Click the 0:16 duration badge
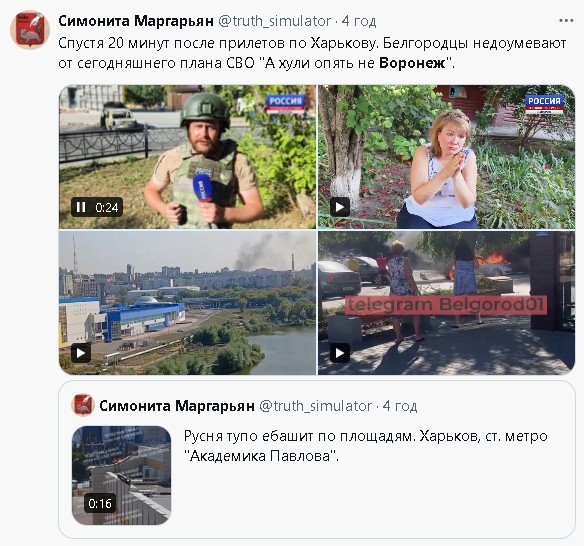 pyautogui.click(x=99, y=504)
